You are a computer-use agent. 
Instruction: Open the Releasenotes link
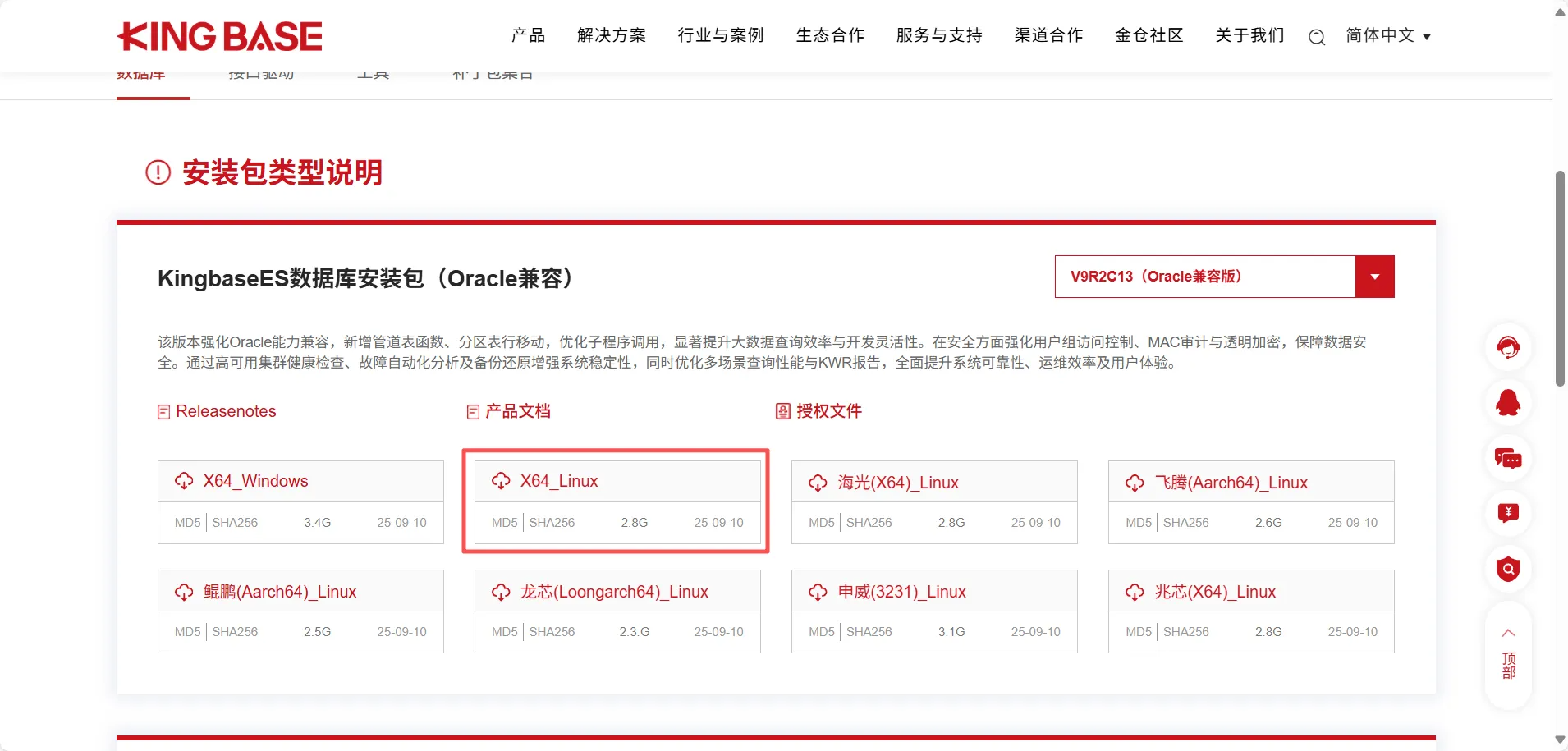click(x=226, y=411)
